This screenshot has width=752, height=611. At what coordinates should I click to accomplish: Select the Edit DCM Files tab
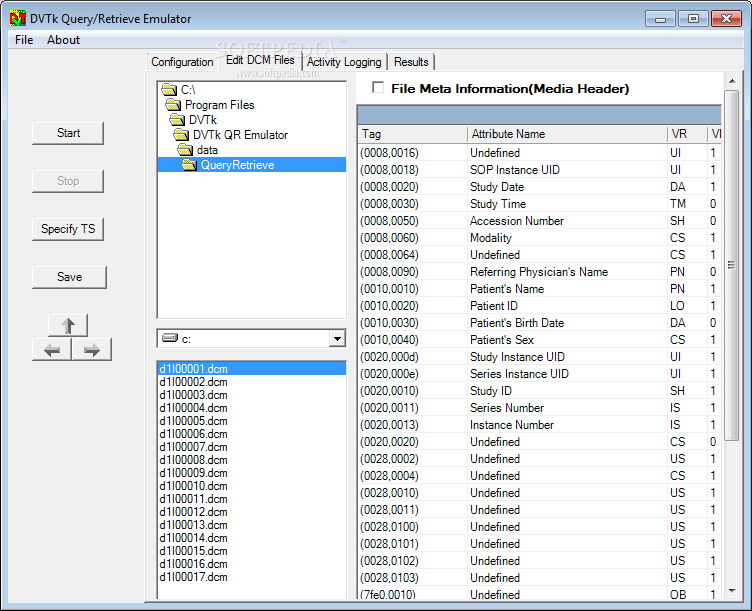[x=260, y=60]
